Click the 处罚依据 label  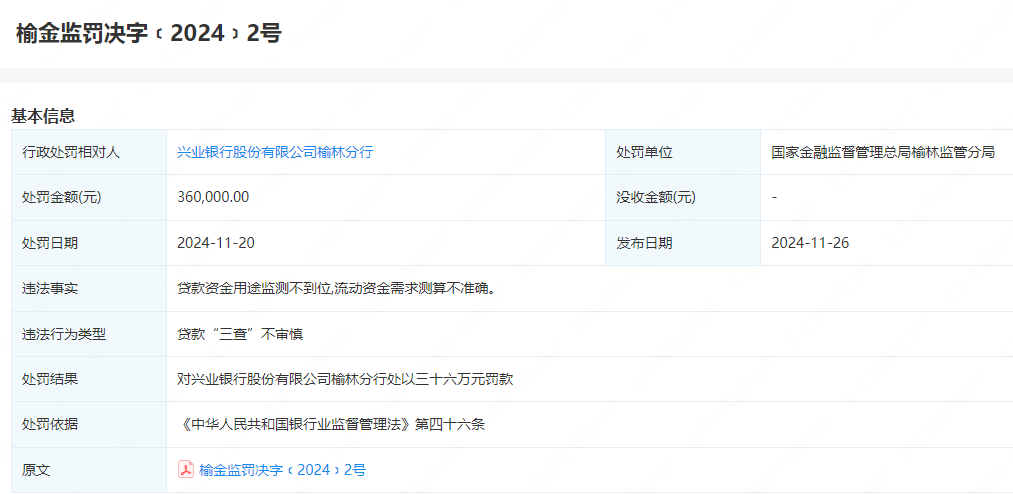pos(50,425)
